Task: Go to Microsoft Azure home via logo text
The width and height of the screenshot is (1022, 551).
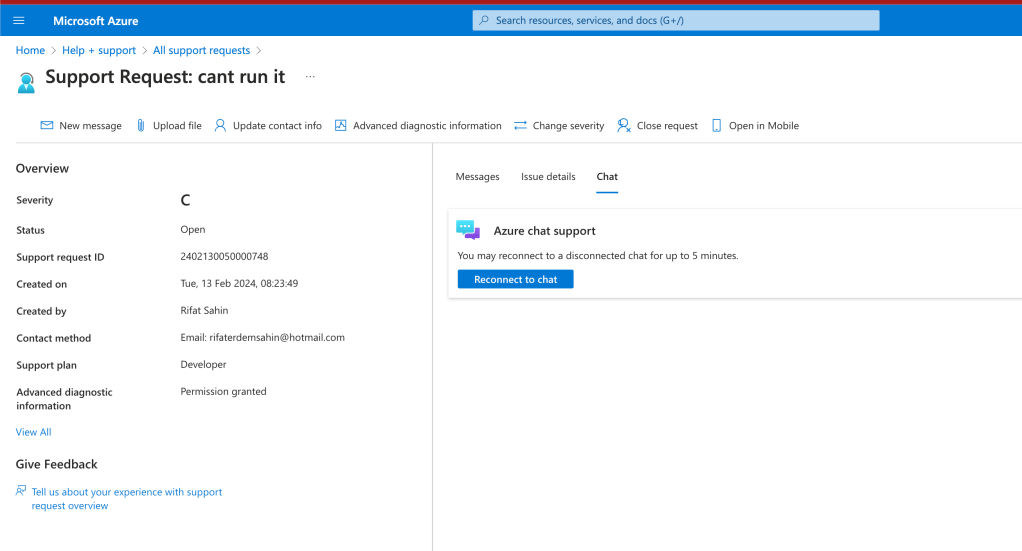Action: point(96,21)
